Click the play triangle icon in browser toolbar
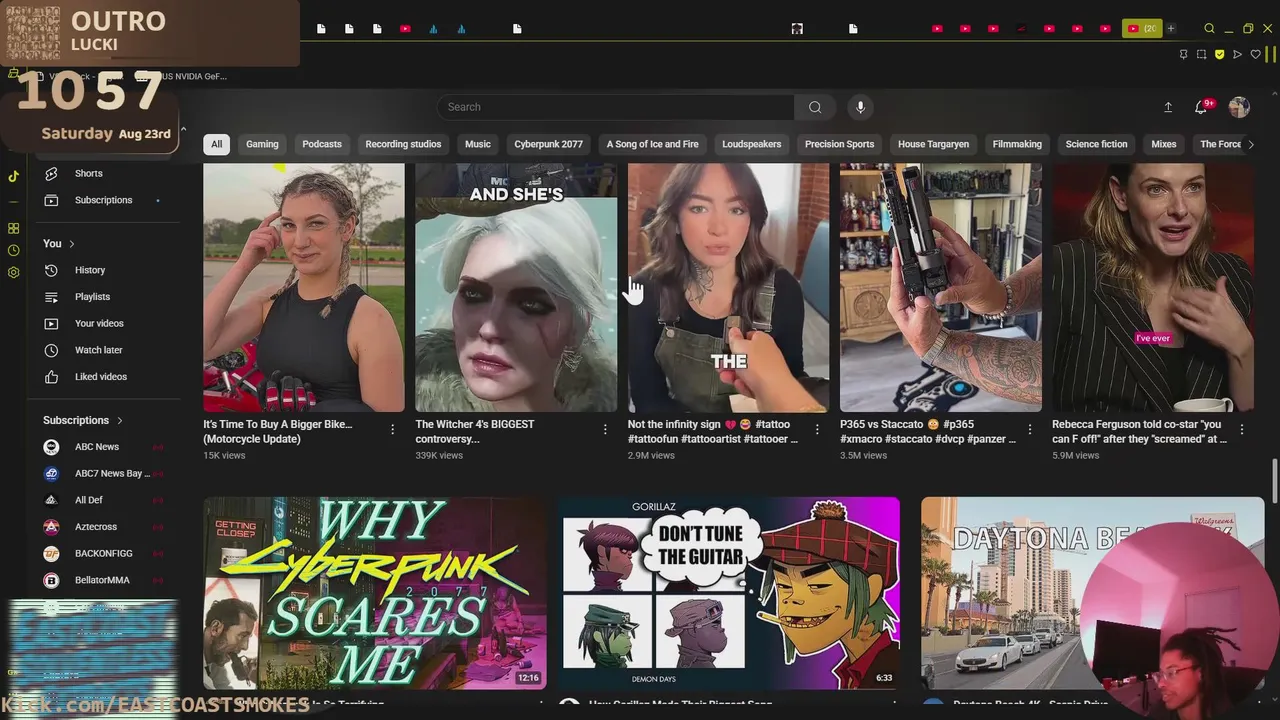The width and height of the screenshot is (1280, 720). click(x=1237, y=54)
